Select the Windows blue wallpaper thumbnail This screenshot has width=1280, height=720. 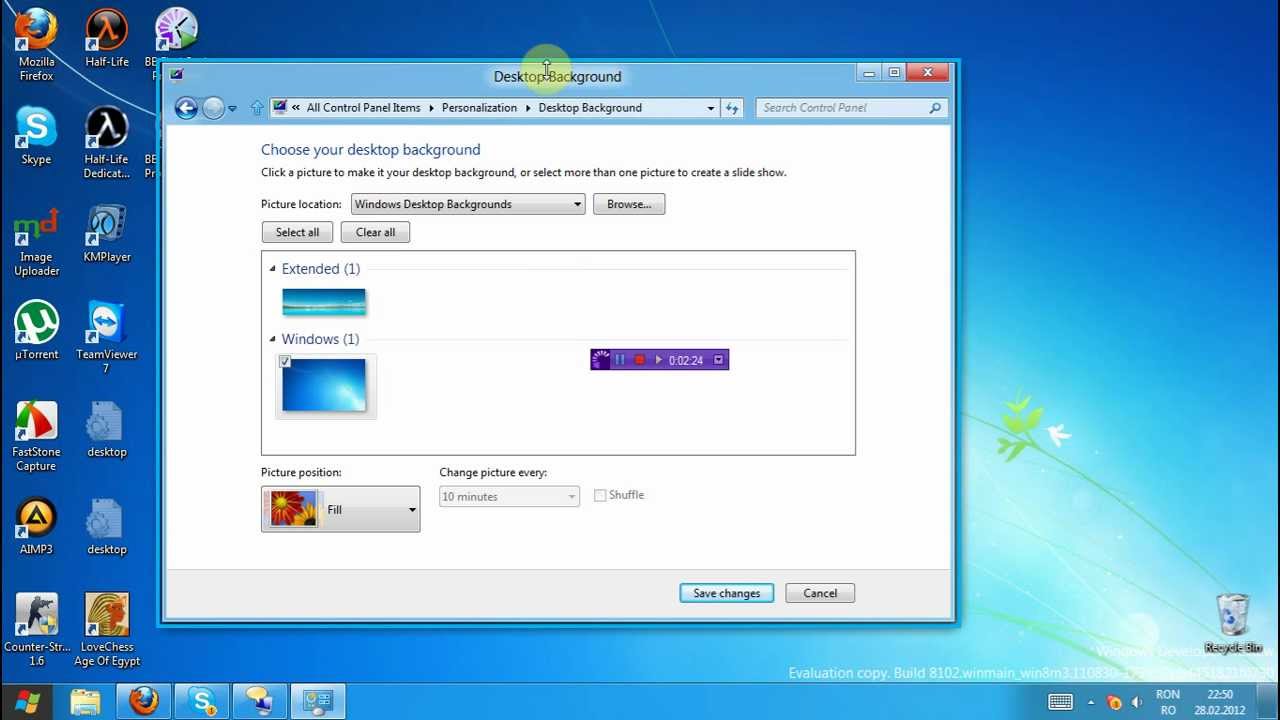pyautogui.click(x=324, y=385)
